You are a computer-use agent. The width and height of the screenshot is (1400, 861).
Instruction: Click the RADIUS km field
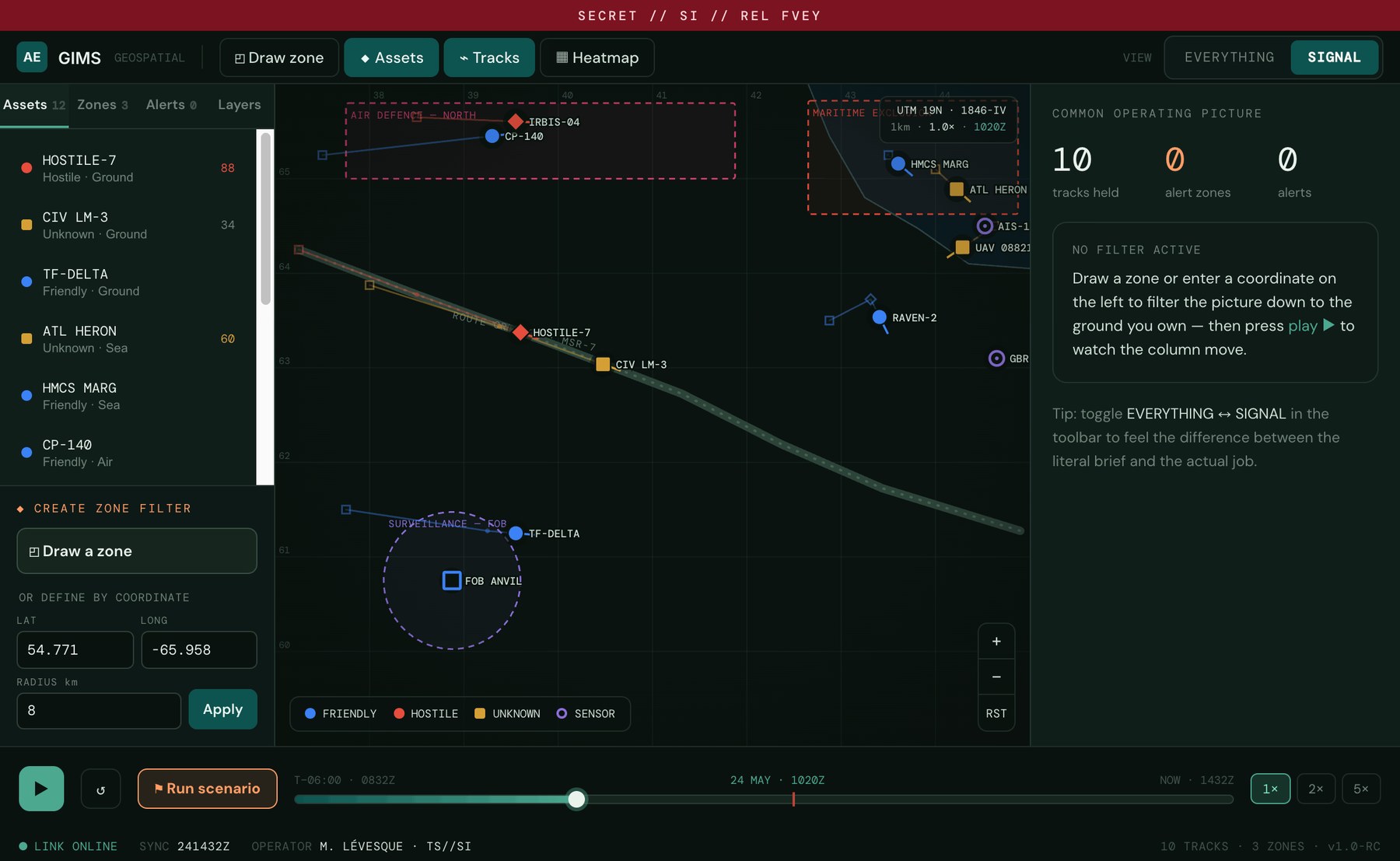point(99,710)
